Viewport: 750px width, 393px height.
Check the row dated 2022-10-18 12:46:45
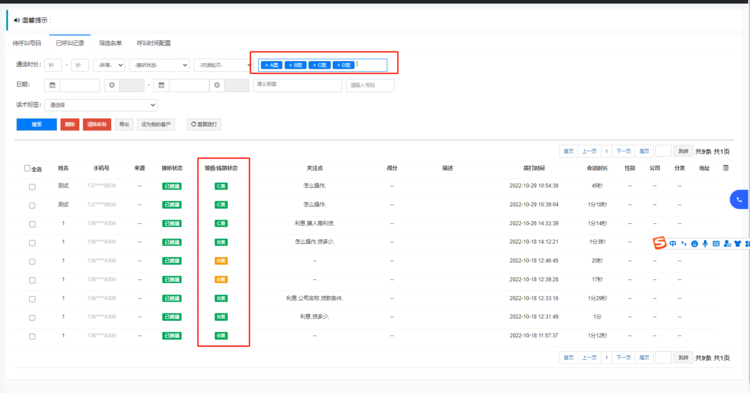click(x=32, y=262)
